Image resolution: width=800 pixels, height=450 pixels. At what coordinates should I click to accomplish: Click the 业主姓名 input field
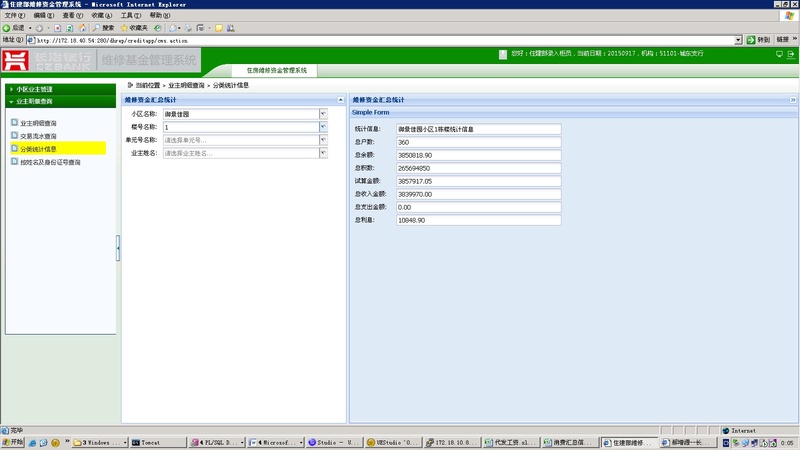point(241,153)
